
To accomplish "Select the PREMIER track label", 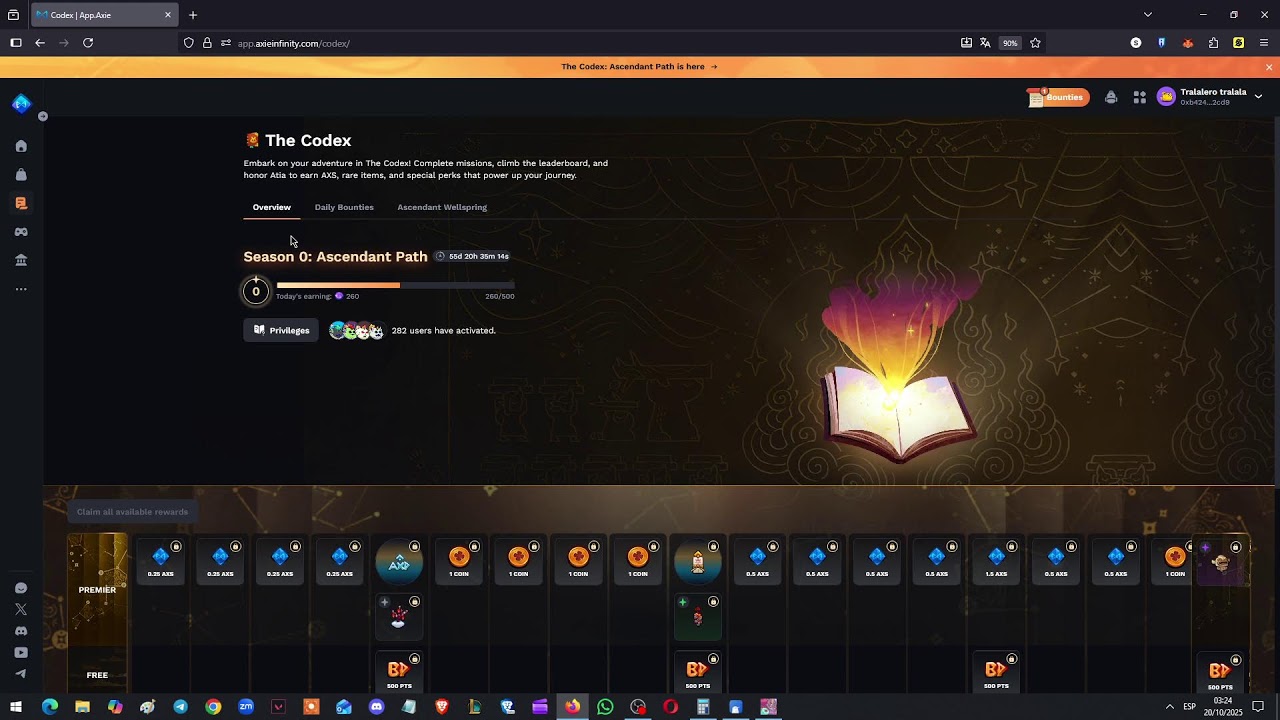I will point(97,590).
